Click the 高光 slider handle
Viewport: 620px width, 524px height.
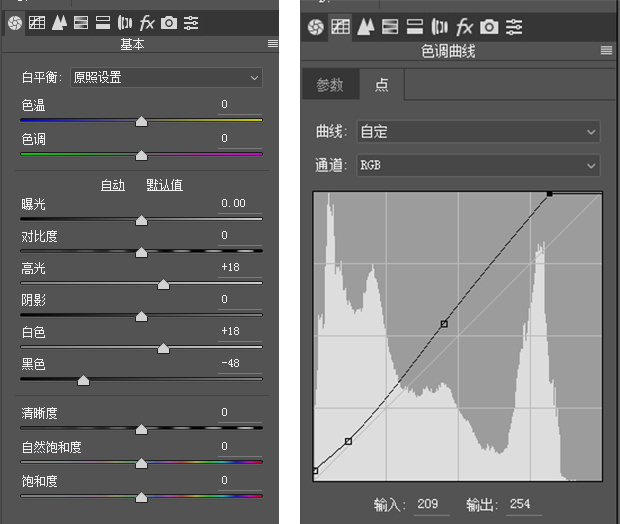coord(163,284)
